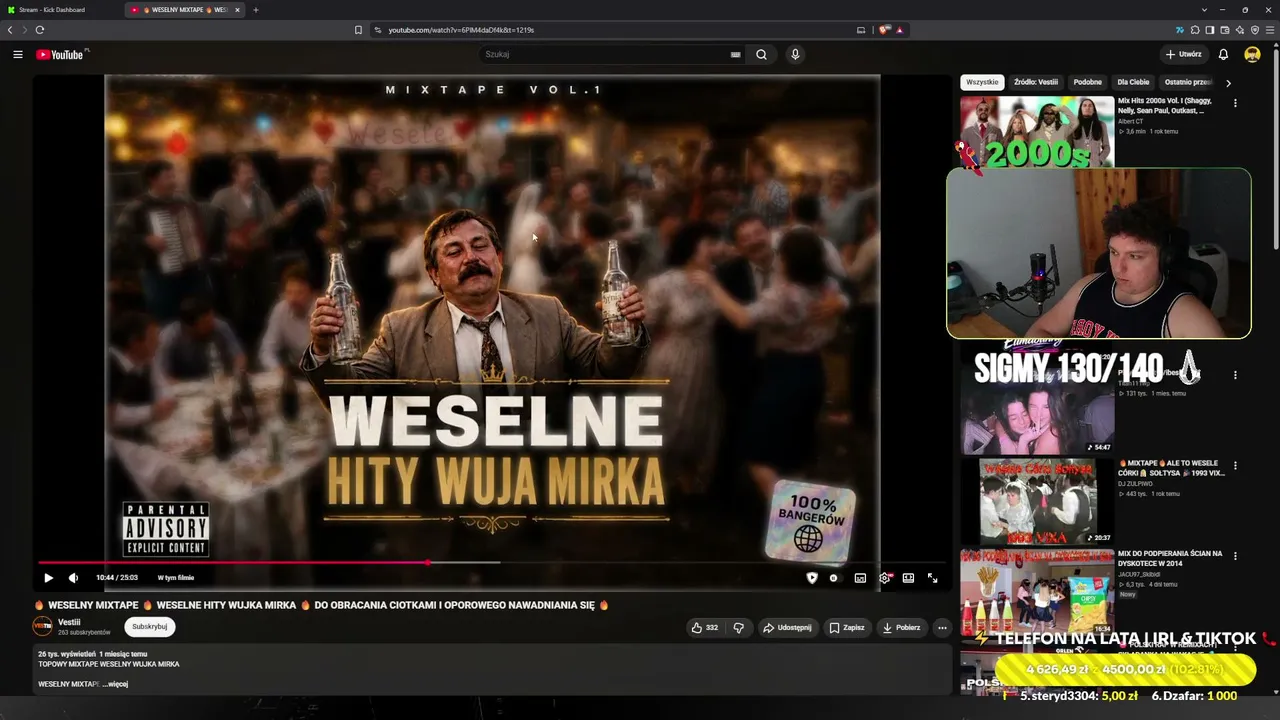This screenshot has width=1280, height=720.
Task: Click the search magnifier button
Action: [x=761, y=54]
